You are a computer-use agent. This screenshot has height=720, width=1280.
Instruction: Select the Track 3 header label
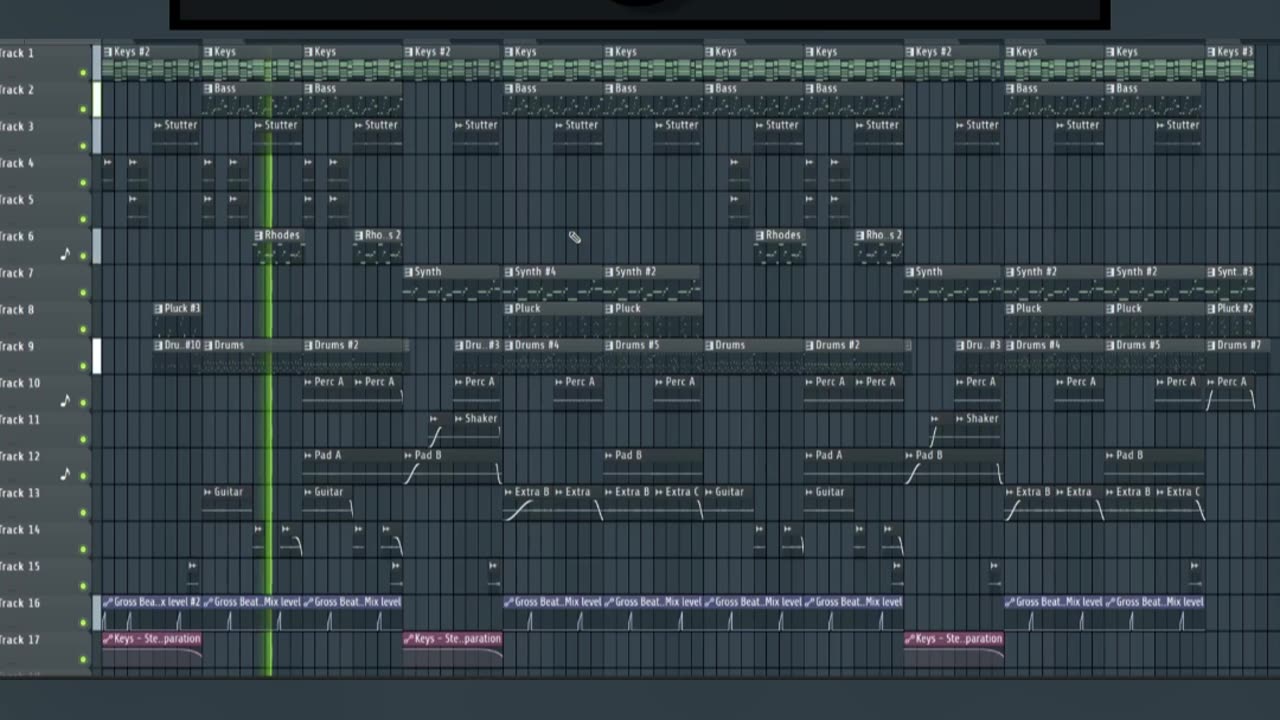click(17, 127)
